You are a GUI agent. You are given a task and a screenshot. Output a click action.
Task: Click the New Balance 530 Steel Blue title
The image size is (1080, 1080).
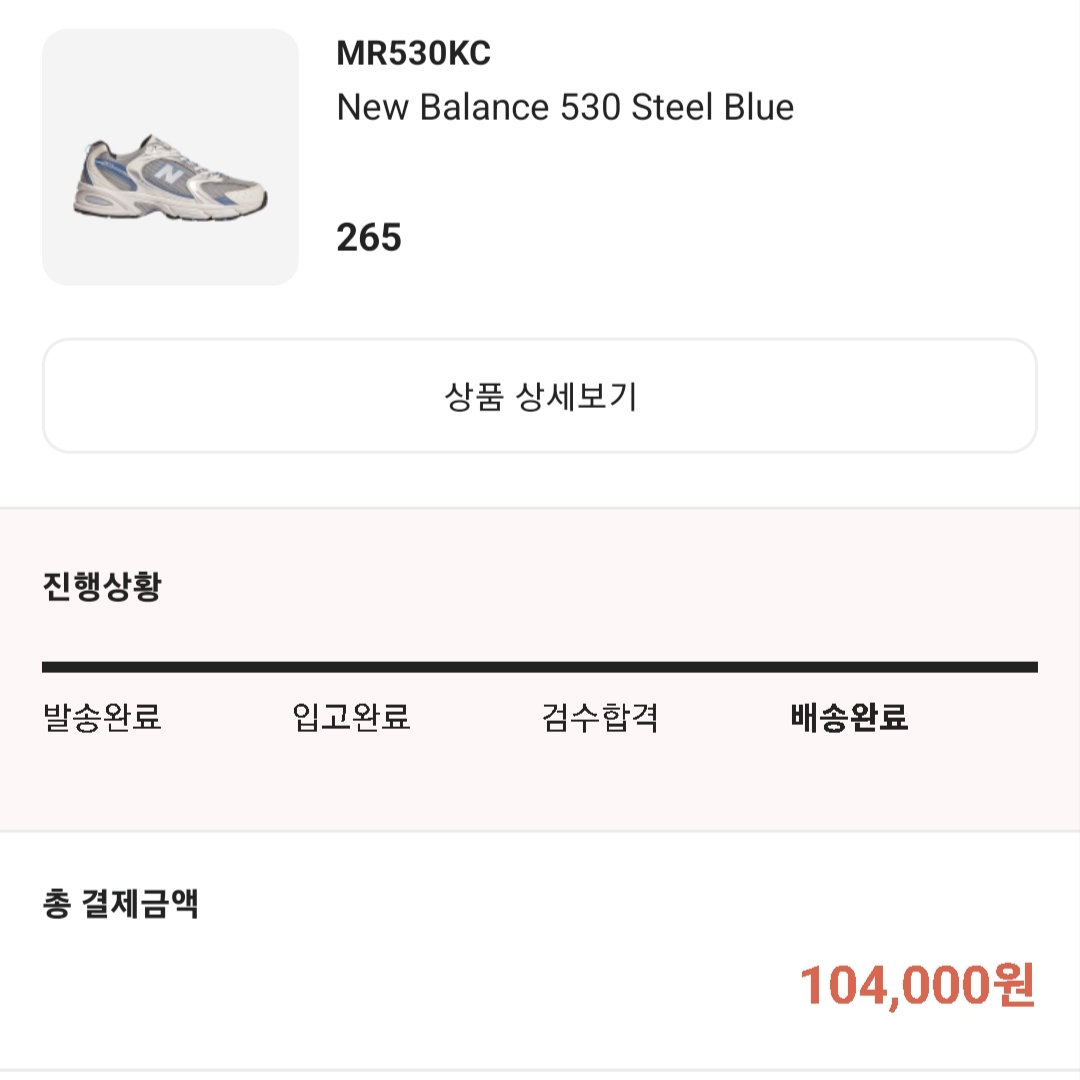(565, 107)
